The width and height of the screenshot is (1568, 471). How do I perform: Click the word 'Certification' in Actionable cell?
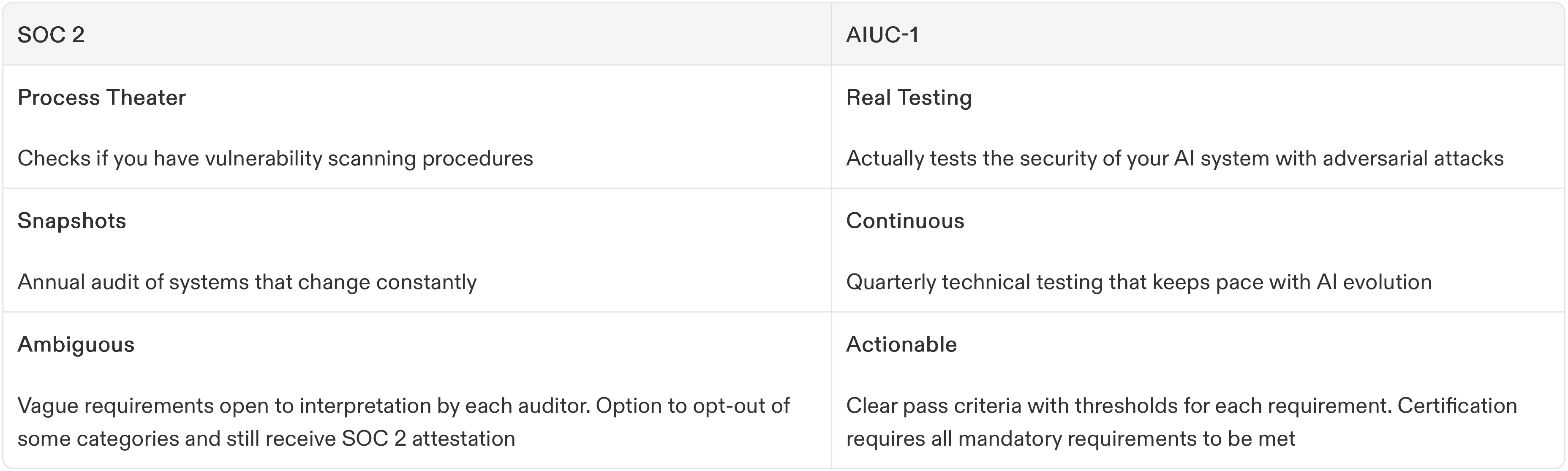coord(1457,405)
